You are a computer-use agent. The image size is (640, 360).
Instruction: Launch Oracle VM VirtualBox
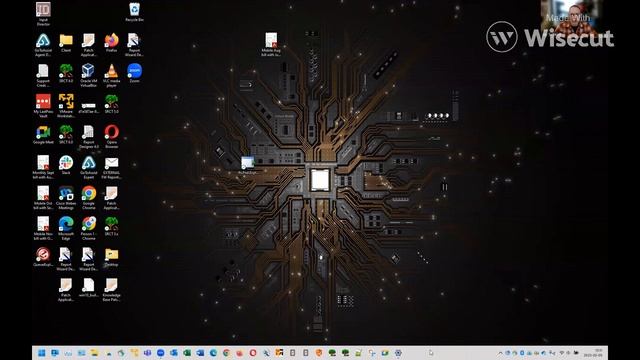tap(89, 76)
